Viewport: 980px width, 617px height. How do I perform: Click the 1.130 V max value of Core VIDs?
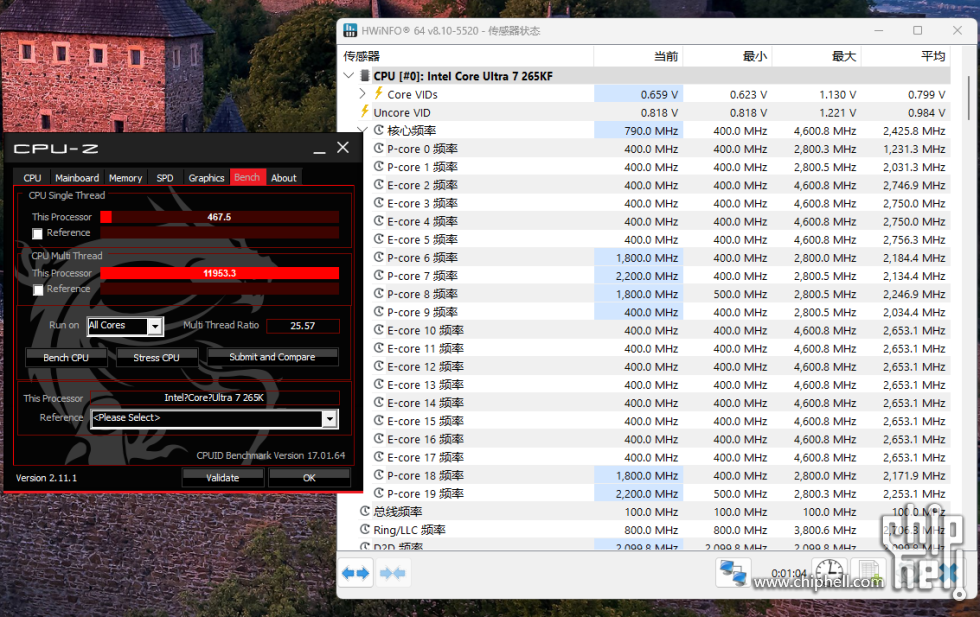[x=838, y=94]
